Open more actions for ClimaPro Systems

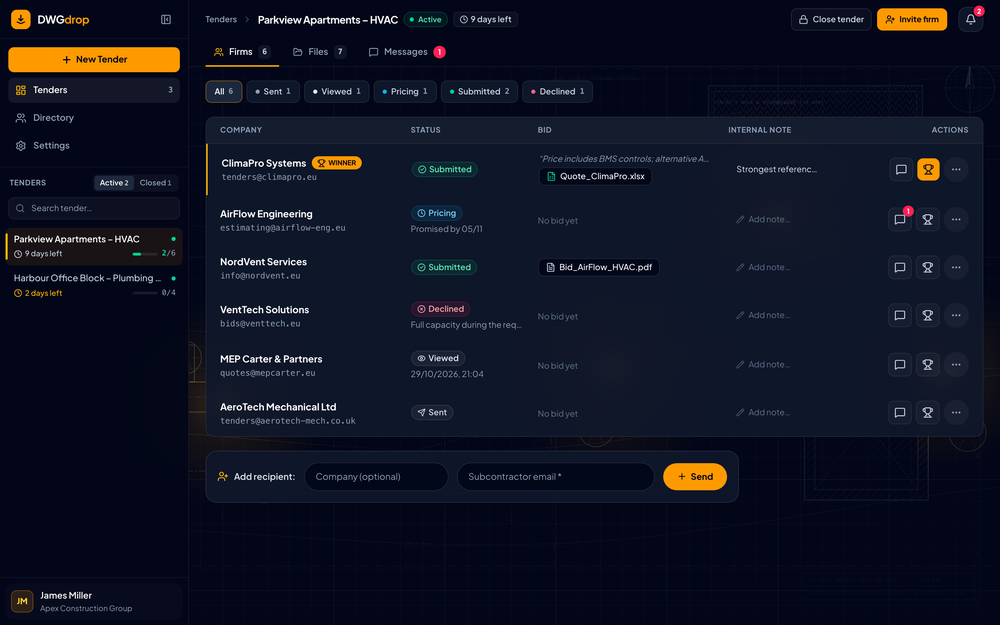click(955, 170)
